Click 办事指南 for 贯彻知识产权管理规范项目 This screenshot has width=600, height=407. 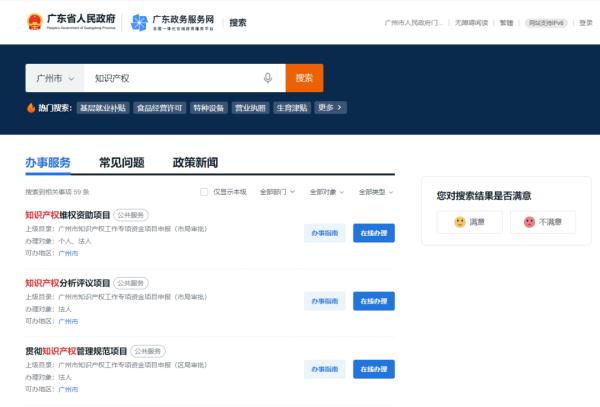324,369
